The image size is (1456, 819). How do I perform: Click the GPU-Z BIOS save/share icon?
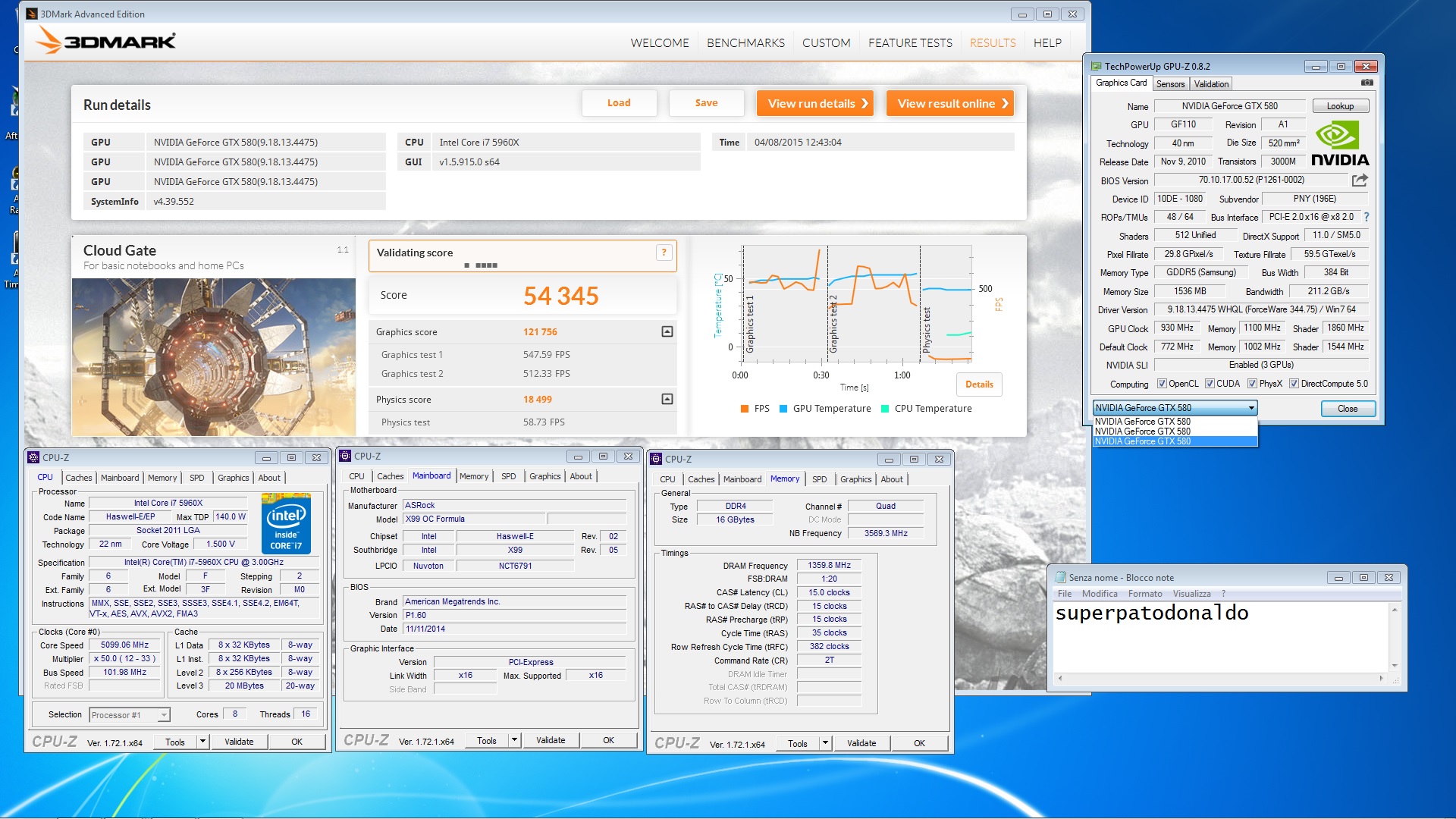(1360, 180)
